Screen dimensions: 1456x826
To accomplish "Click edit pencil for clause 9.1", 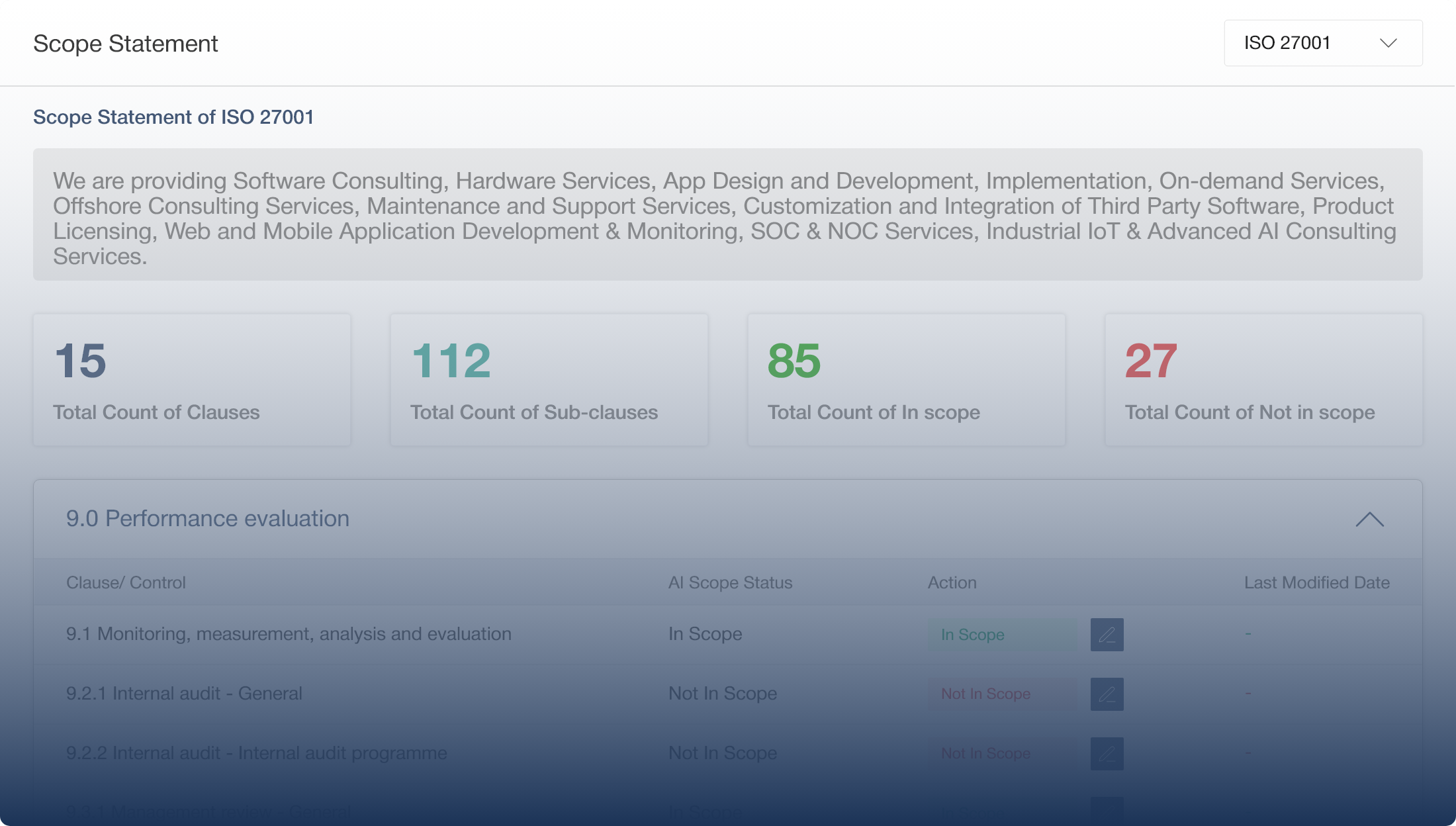I will pyautogui.click(x=1107, y=635).
